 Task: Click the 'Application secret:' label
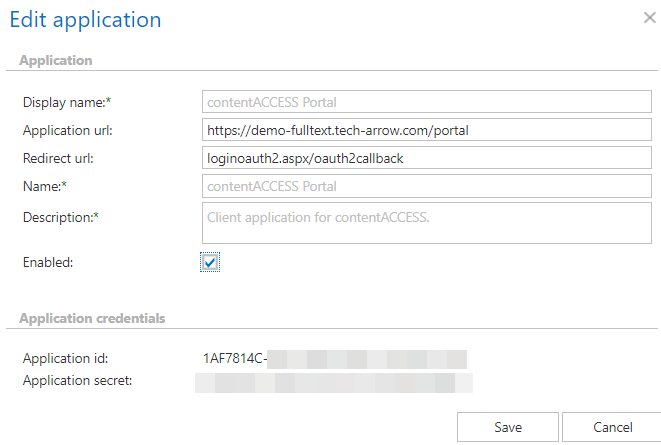(77, 380)
